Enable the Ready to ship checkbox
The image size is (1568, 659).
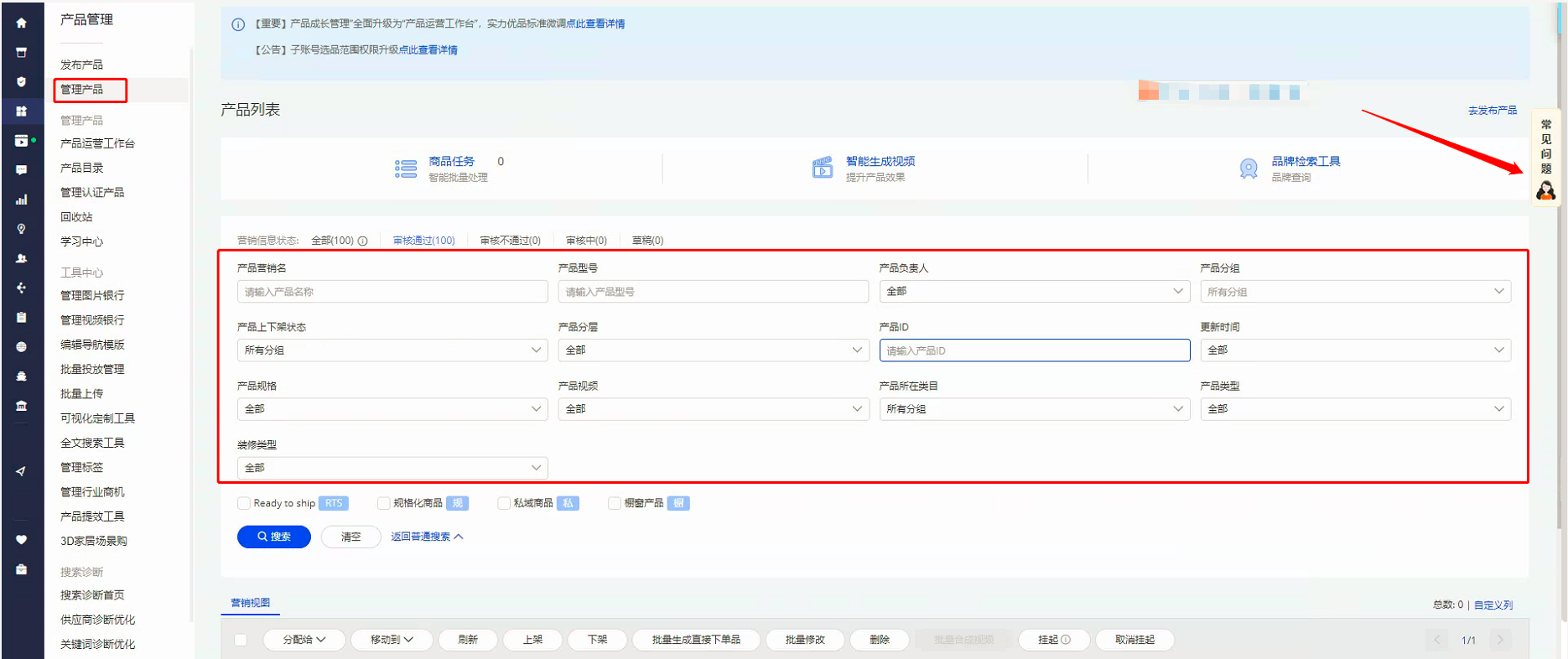[x=244, y=503]
